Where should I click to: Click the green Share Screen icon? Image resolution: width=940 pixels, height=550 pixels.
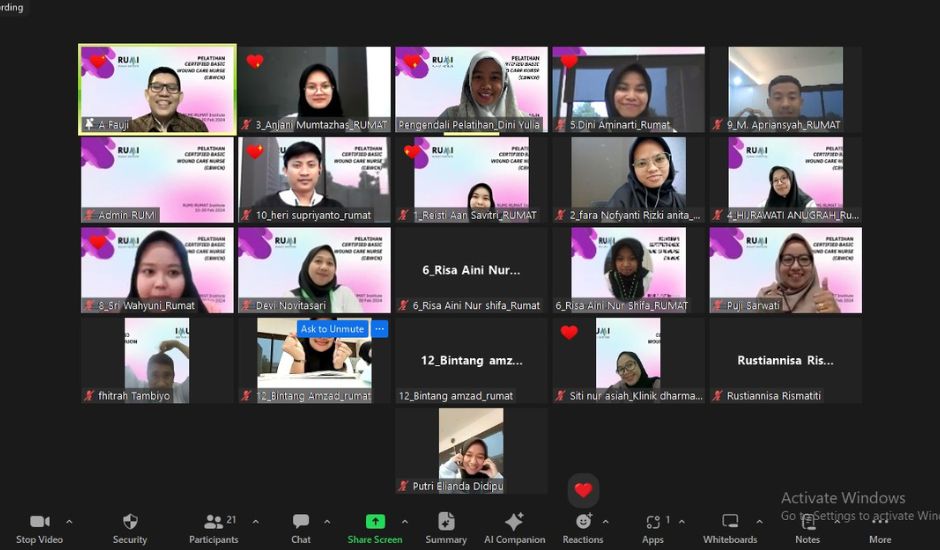click(x=375, y=522)
